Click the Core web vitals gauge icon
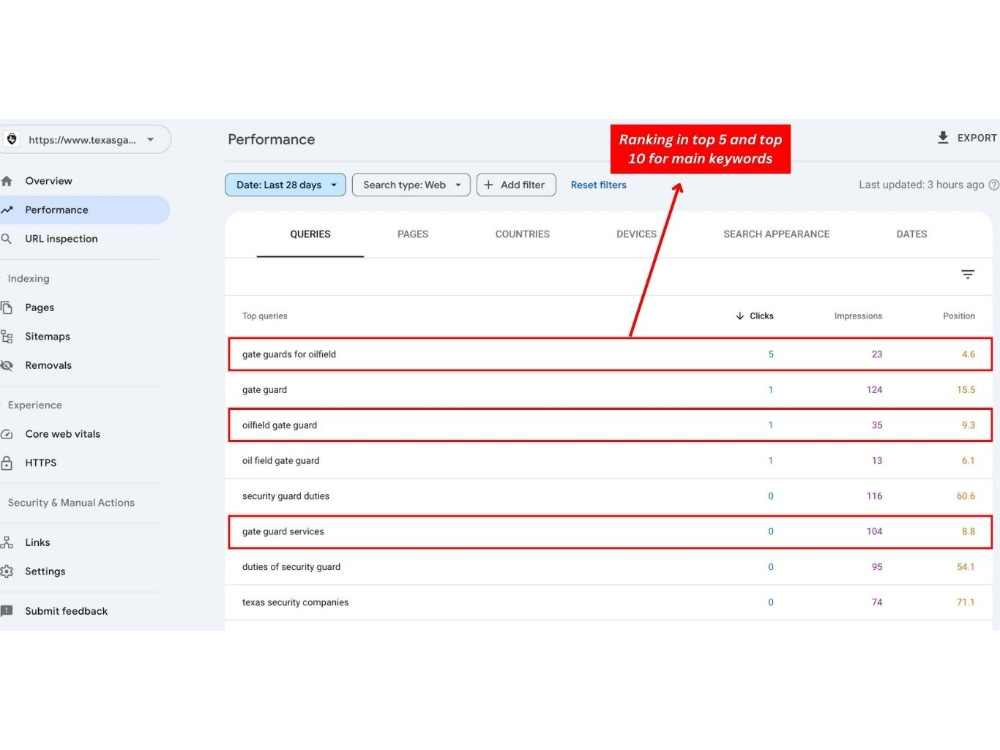 click(7, 434)
